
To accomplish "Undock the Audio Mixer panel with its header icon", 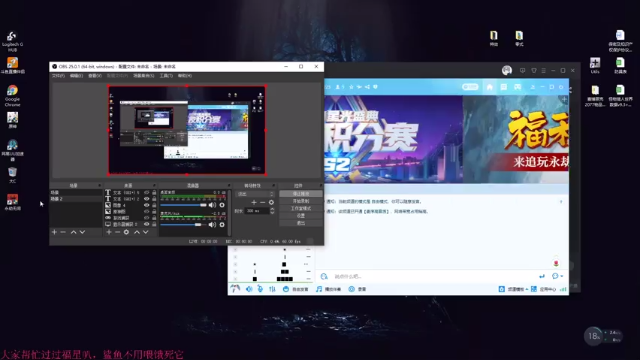I will click(x=229, y=185).
